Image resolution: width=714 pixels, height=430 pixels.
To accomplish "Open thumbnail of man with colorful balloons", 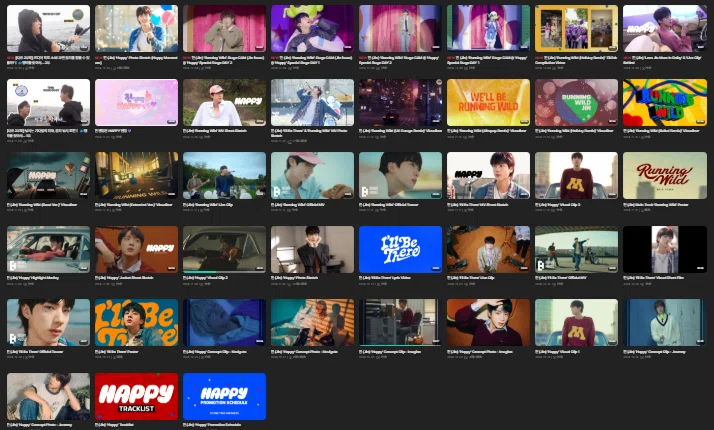I will (137, 28).
